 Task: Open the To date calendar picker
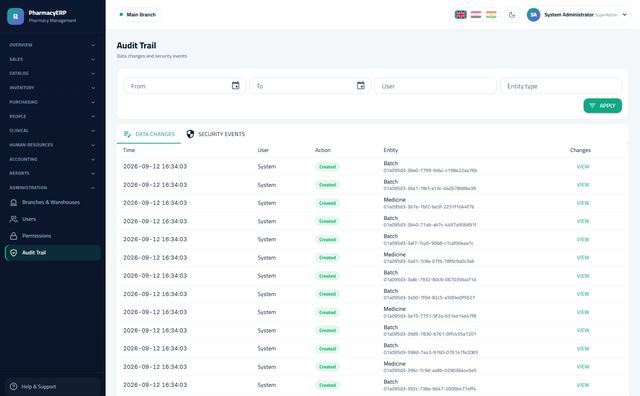click(361, 86)
